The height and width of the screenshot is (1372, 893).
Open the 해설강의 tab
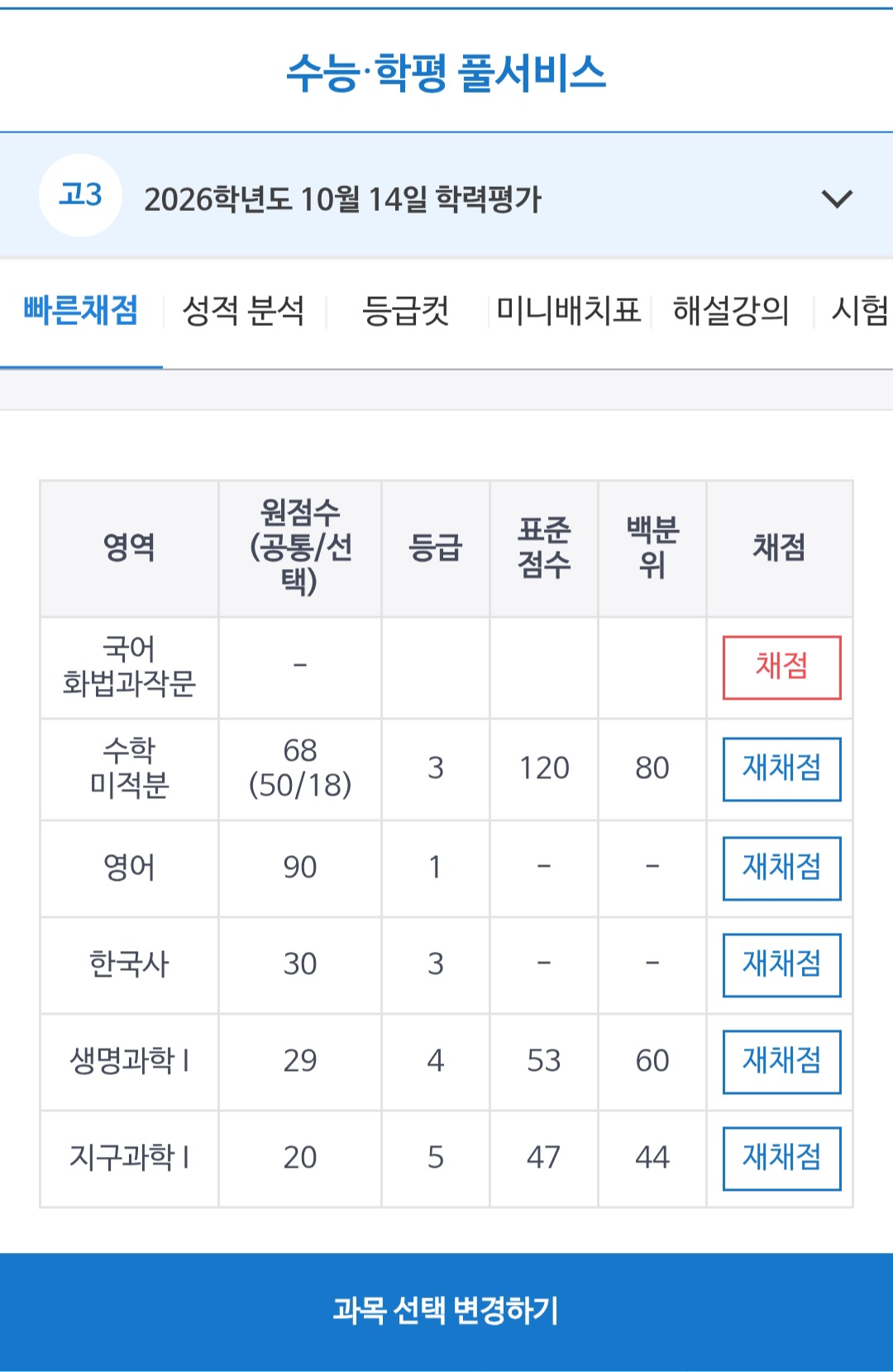pyautogui.click(x=731, y=312)
